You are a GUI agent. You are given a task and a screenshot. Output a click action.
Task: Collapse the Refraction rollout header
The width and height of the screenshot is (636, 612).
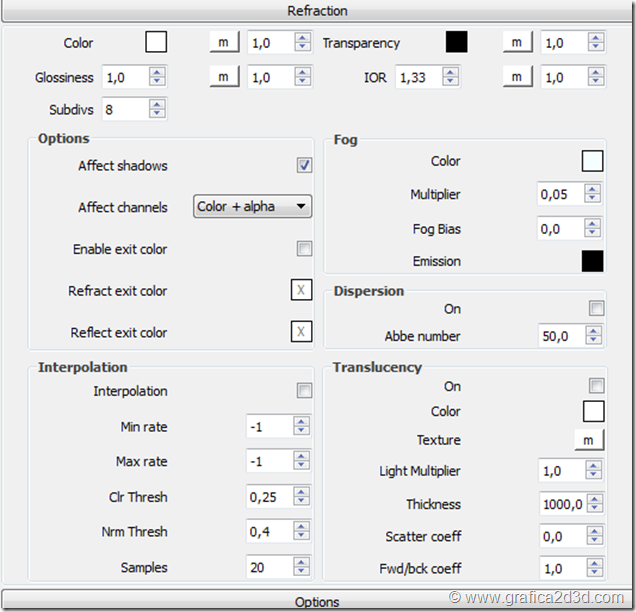pyautogui.click(x=318, y=11)
